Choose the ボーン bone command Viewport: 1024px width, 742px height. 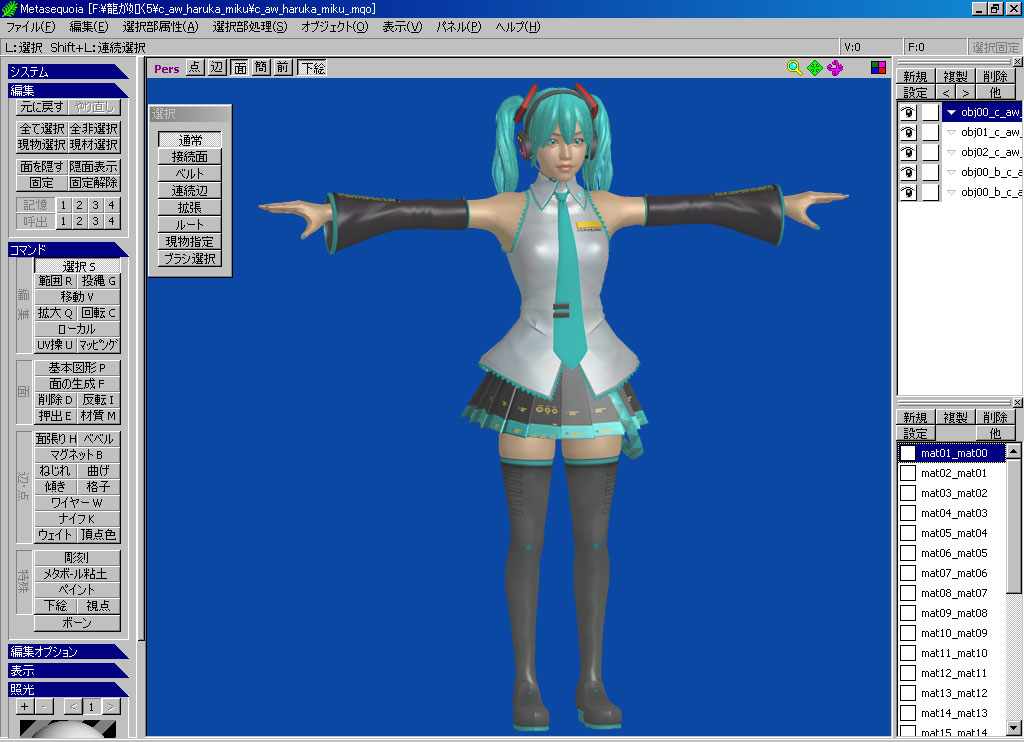(x=77, y=622)
